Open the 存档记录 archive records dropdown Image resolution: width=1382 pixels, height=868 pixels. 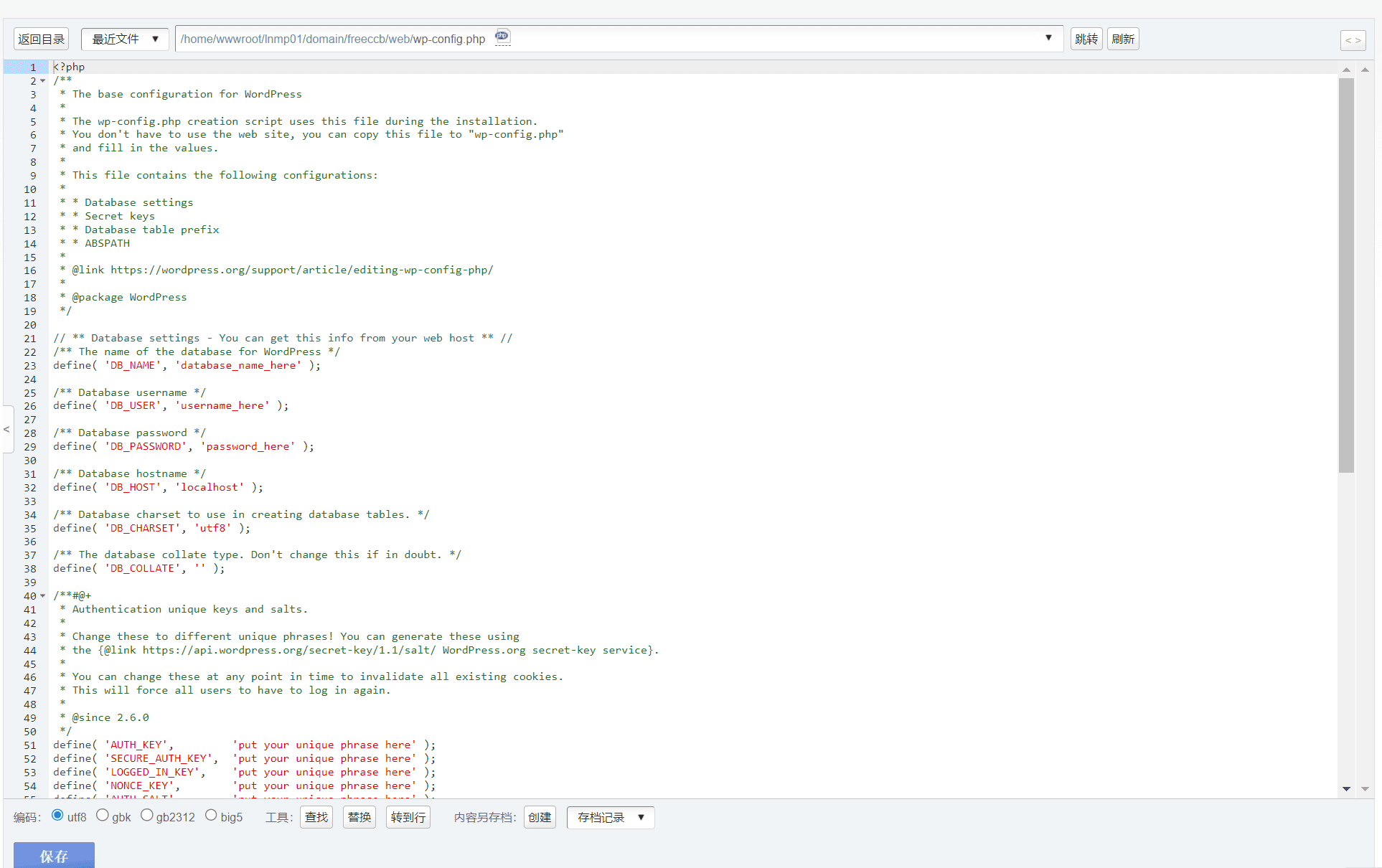[x=611, y=817]
